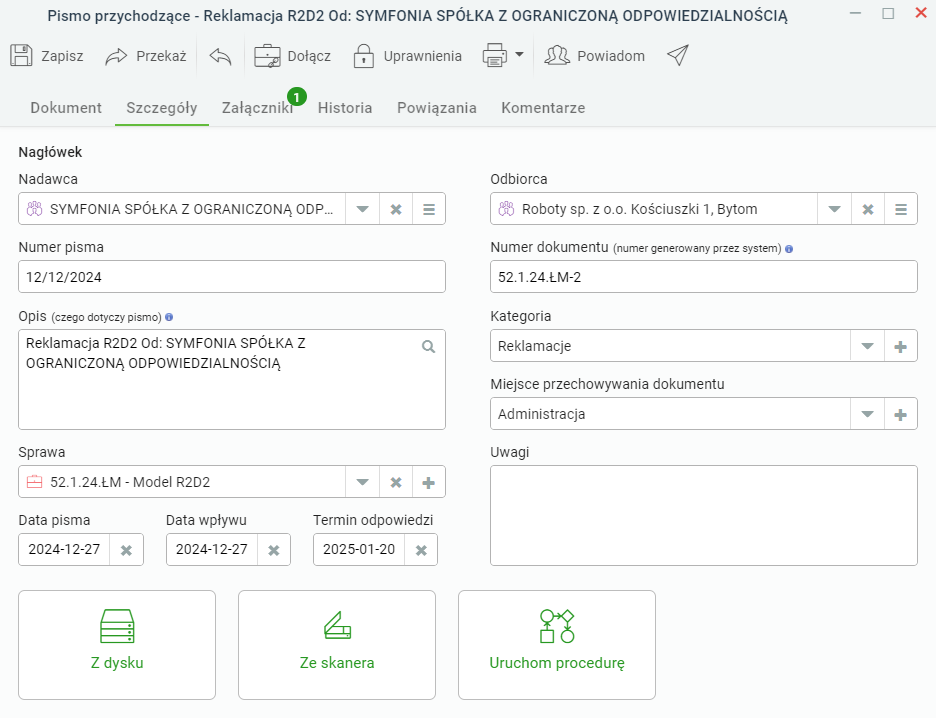936x718 pixels.
Task: Click the red briefcase icon in Sprawa
Action: [x=35, y=482]
